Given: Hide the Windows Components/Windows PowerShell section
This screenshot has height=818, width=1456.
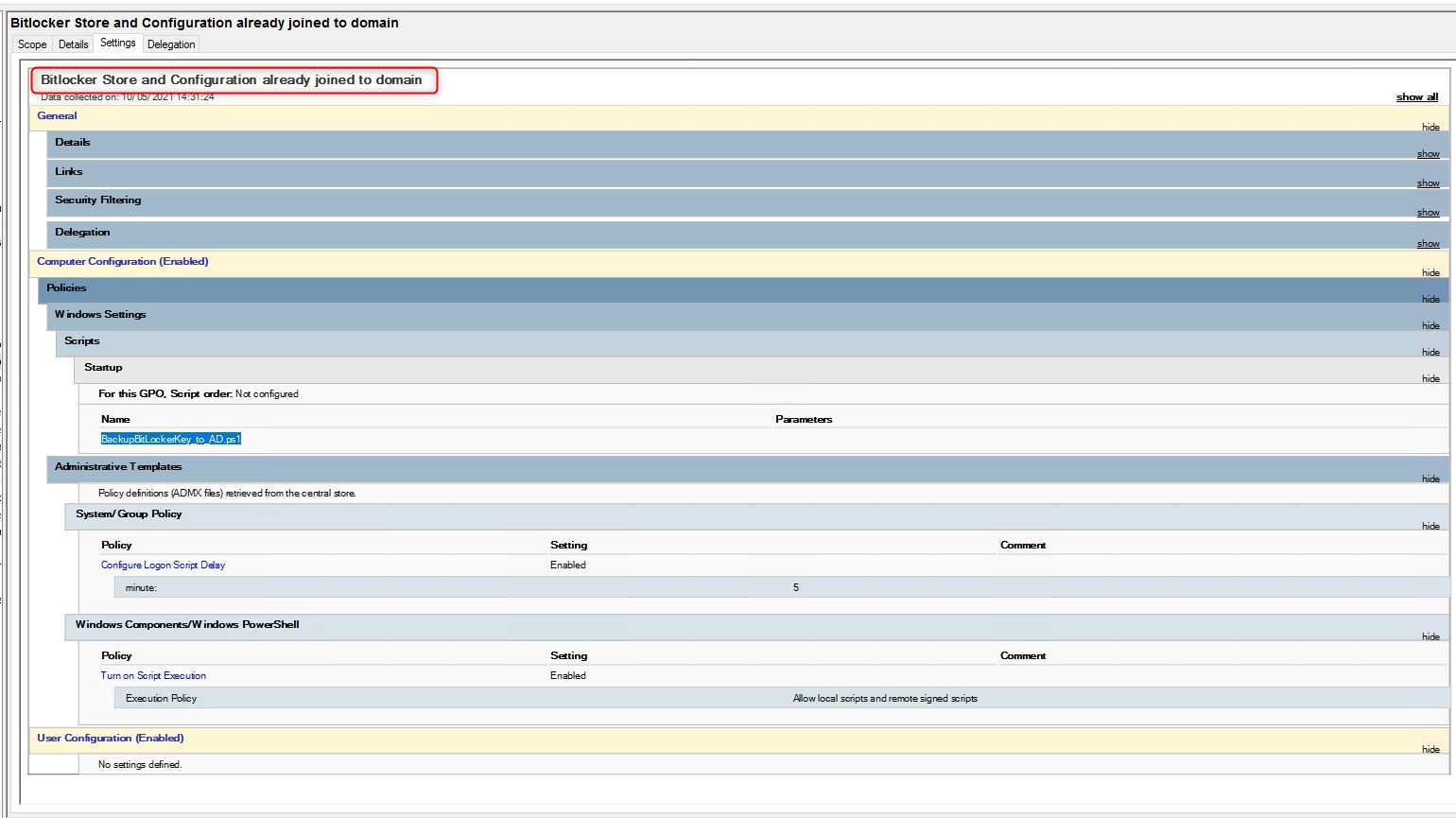Looking at the screenshot, I should coord(1430,636).
